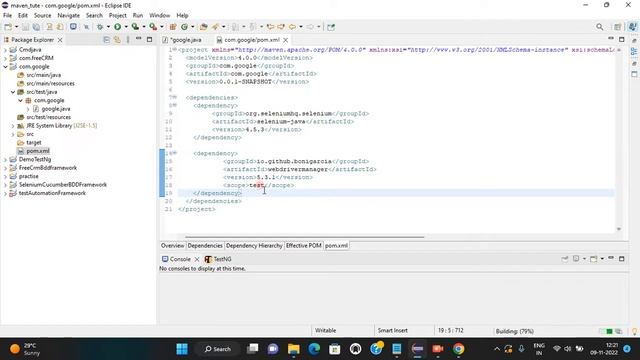Fold the dependency block at line 14

point(175,153)
